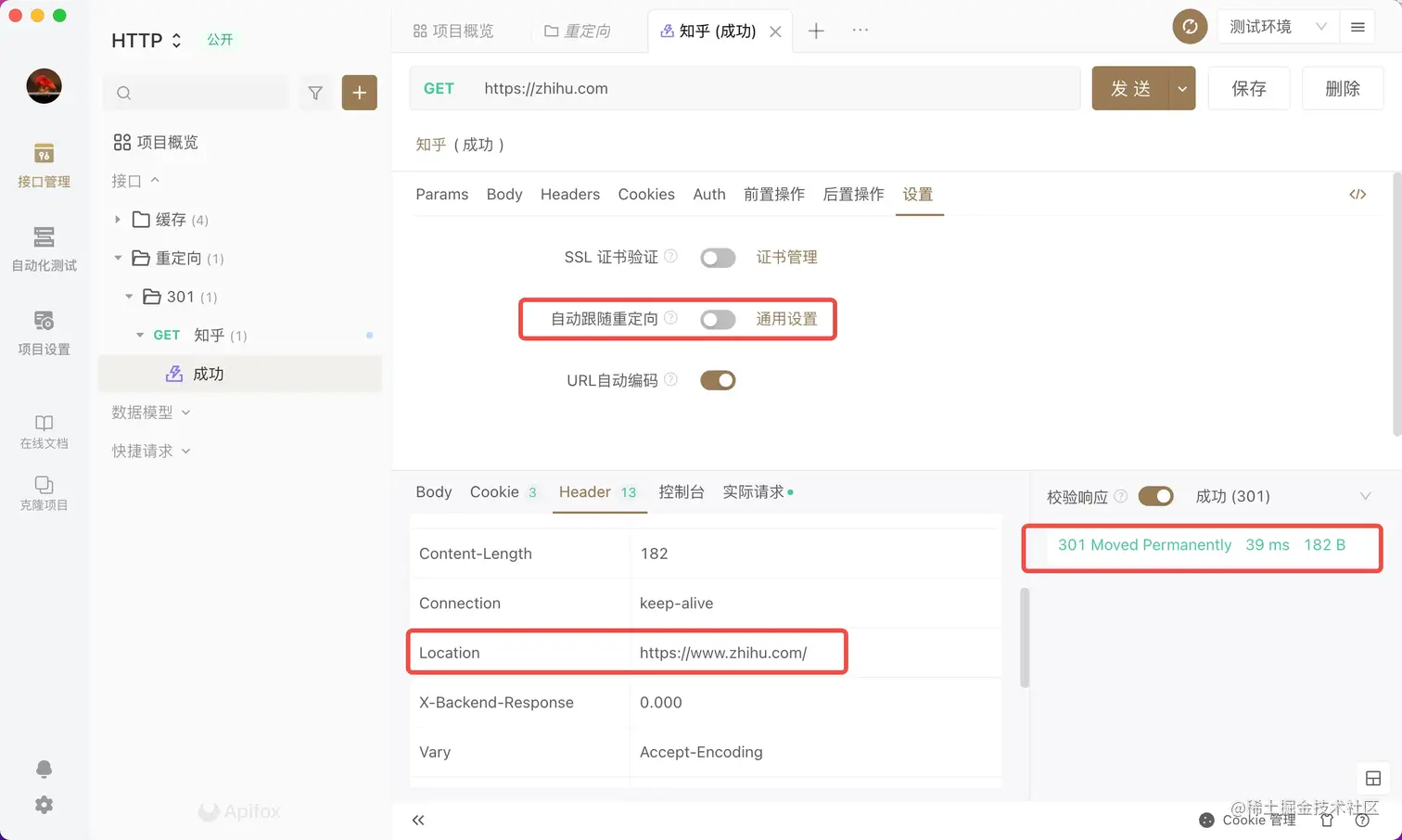Switch to the Params tab
The height and width of the screenshot is (840, 1402).
pyautogui.click(x=441, y=194)
